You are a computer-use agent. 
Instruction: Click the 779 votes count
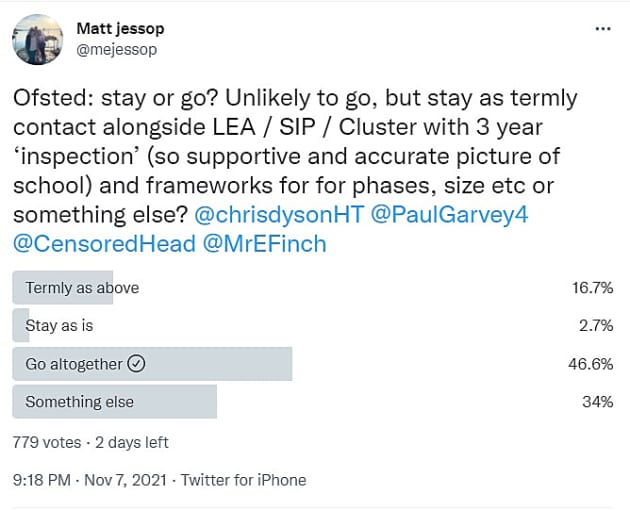[44, 441]
